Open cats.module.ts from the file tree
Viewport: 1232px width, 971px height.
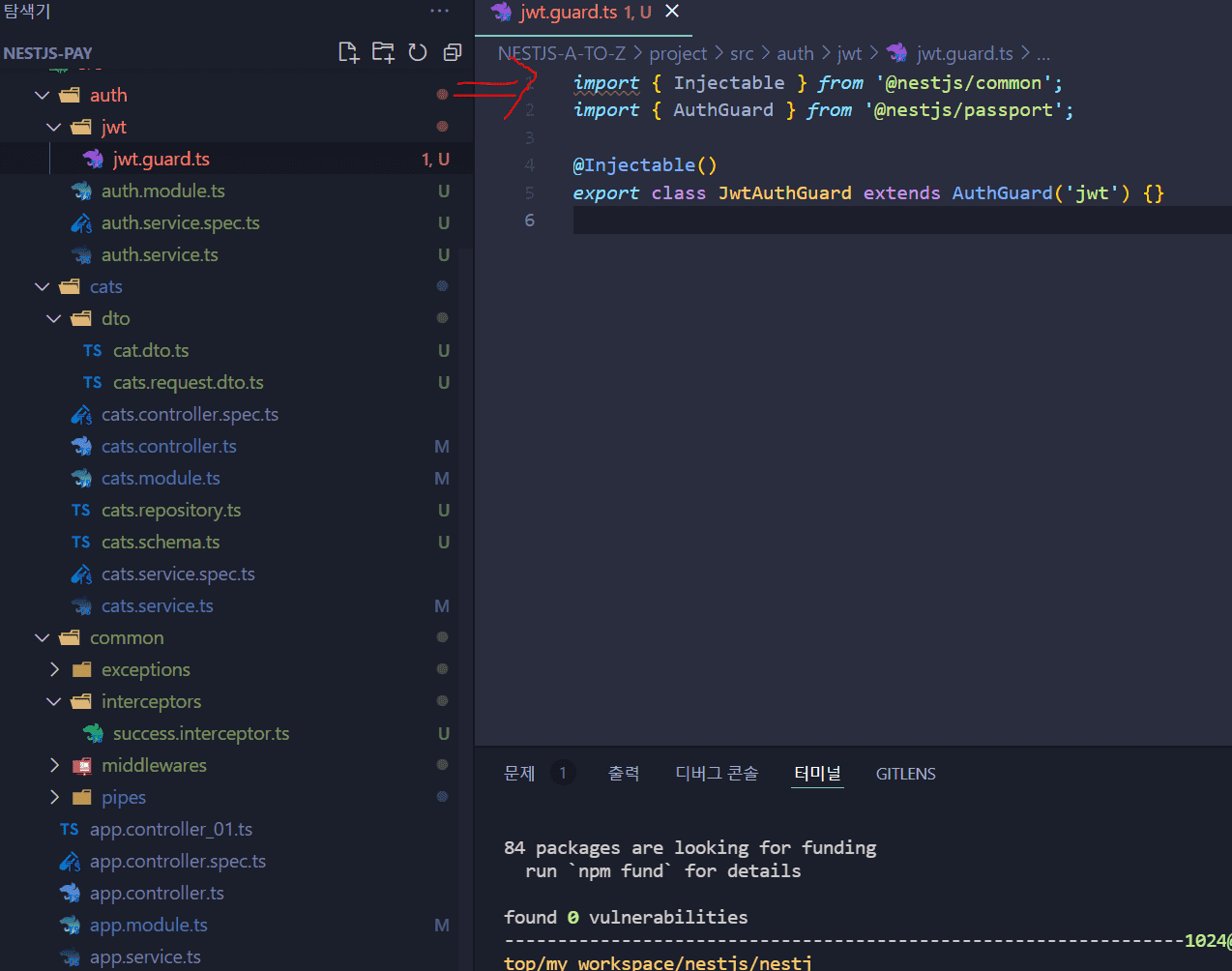161,478
